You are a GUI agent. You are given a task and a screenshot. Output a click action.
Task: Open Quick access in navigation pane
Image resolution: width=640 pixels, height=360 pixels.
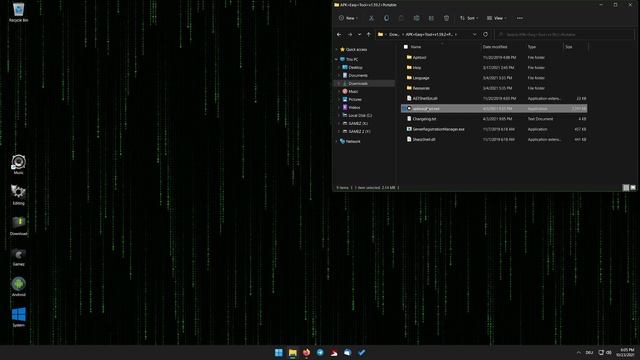click(356, 49)
